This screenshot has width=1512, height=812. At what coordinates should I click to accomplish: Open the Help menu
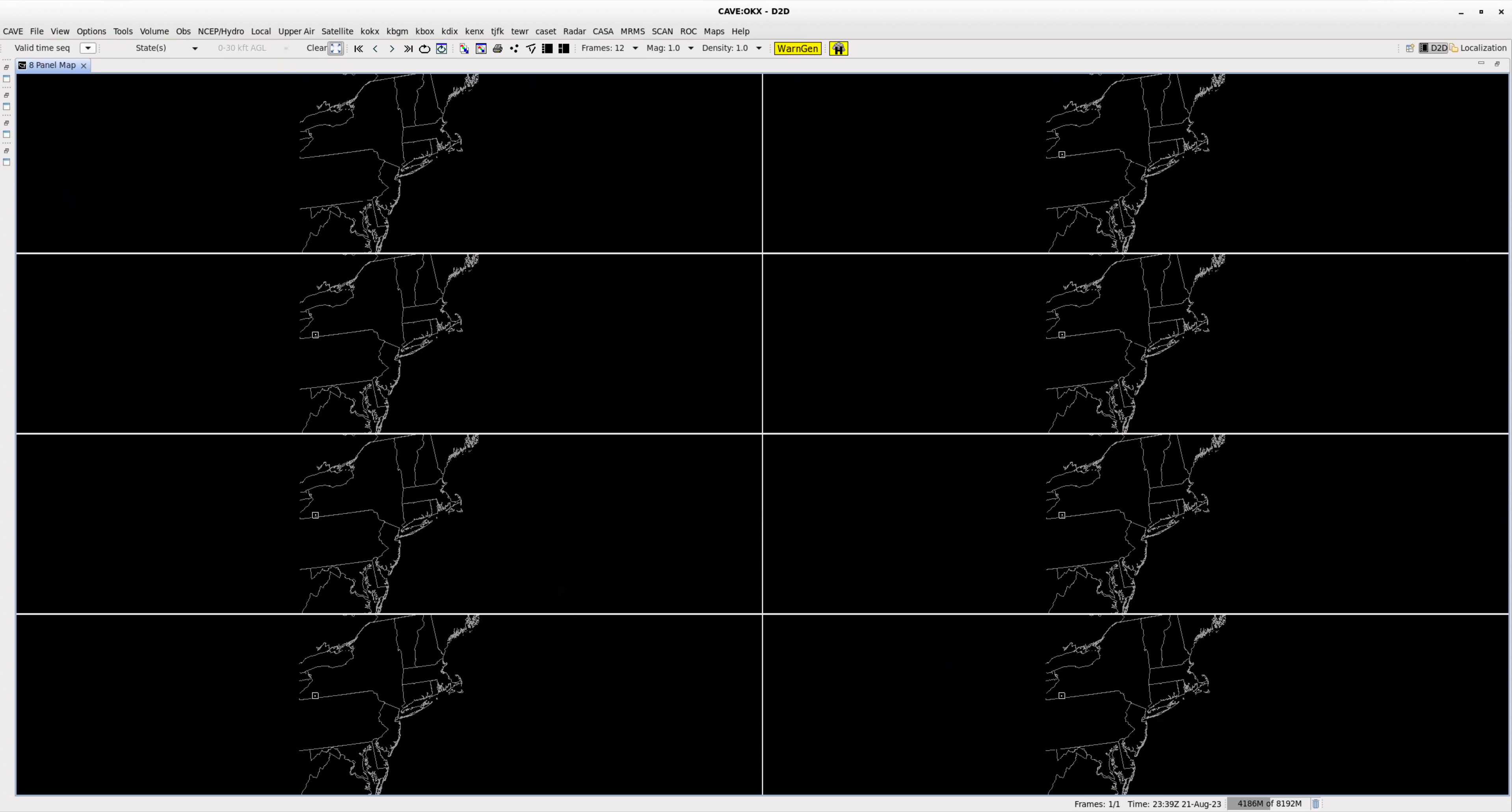tap(740, 31)
